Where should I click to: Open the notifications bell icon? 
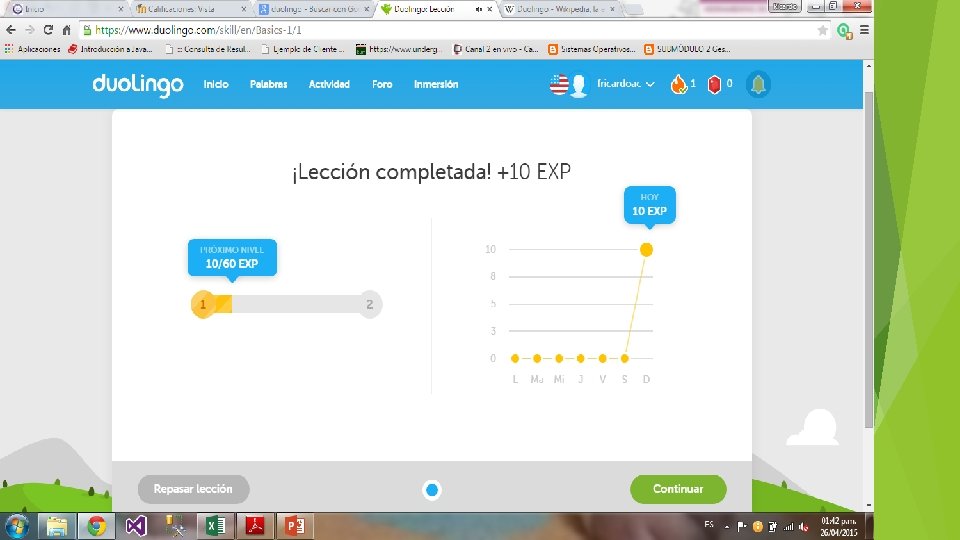[758, 84]
